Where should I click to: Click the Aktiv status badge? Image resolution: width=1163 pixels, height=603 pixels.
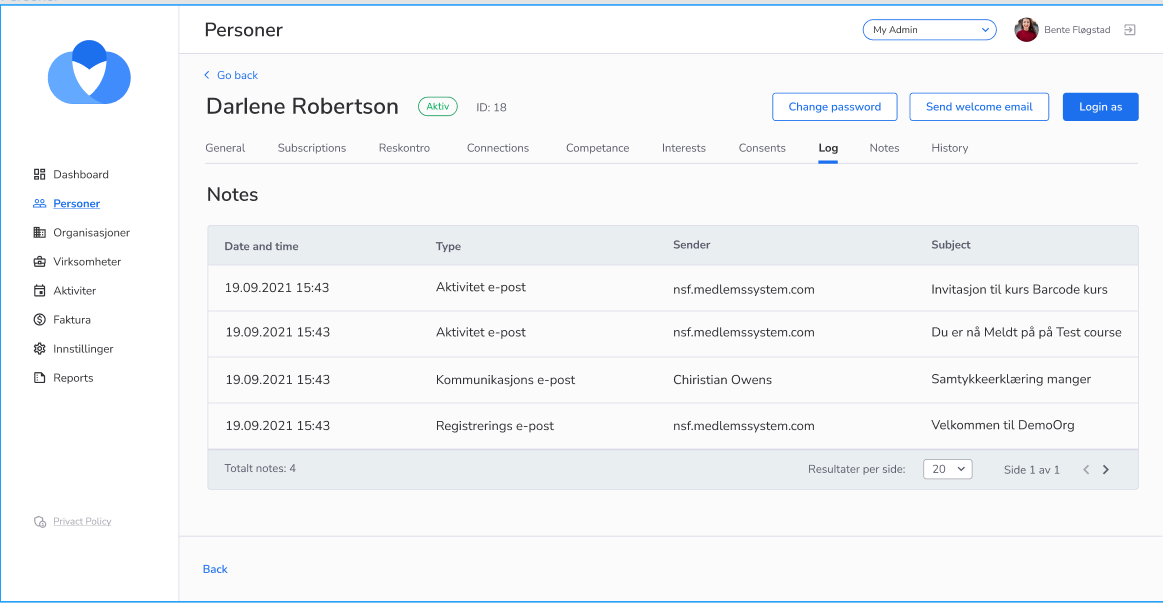(438, 107)
